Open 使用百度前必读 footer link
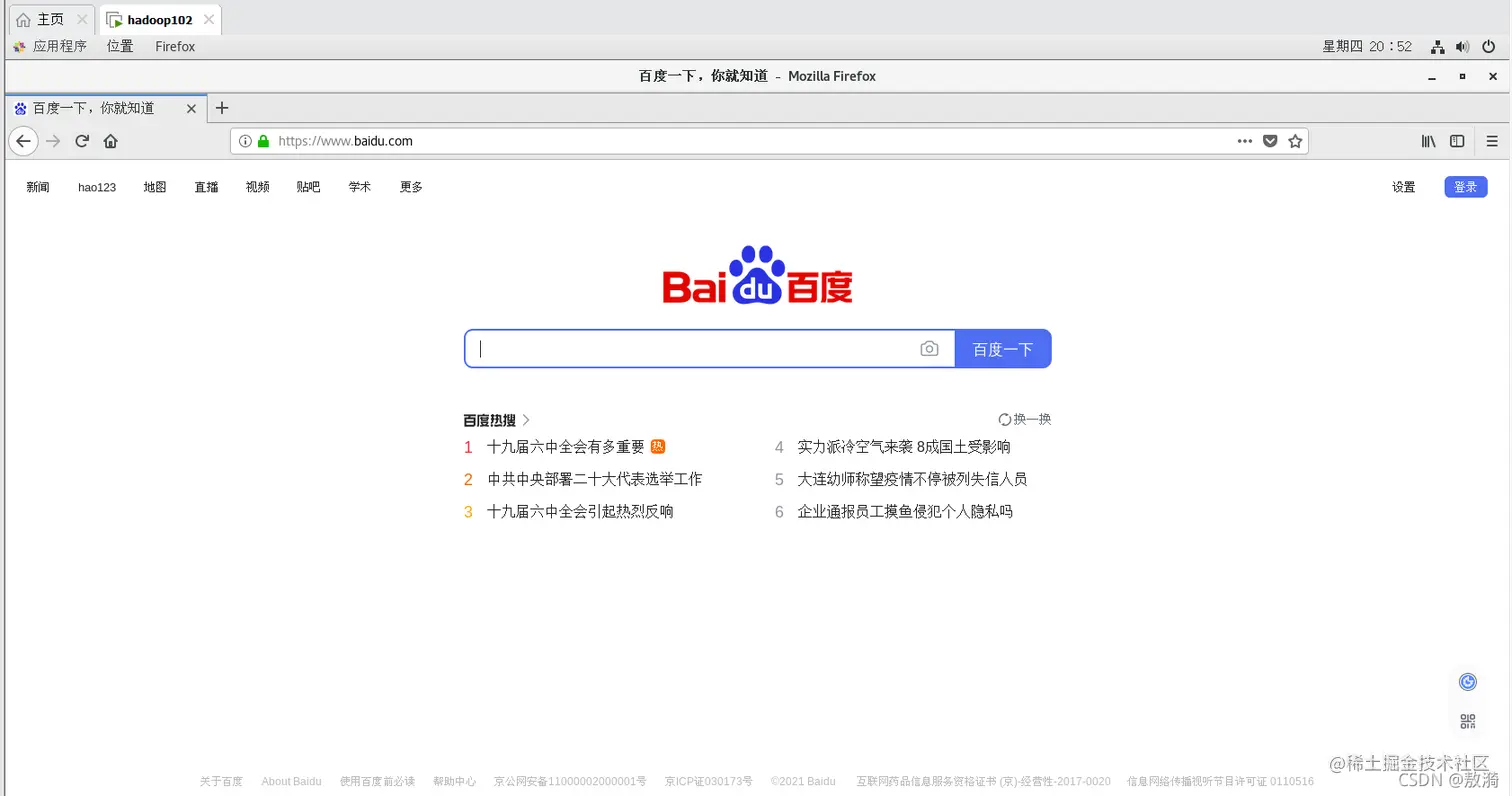This screenshot has width=1512, height=796. click(x=377, y=781)
